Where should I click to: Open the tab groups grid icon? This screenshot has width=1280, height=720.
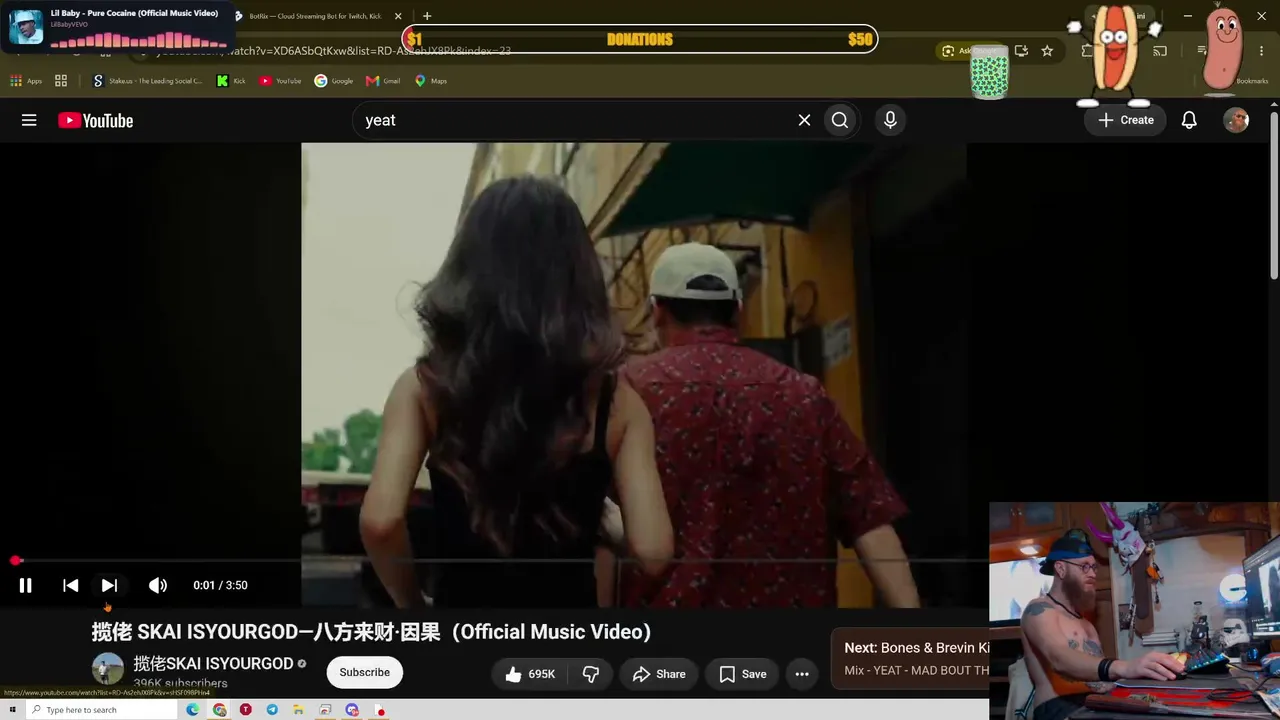(61, 81)
